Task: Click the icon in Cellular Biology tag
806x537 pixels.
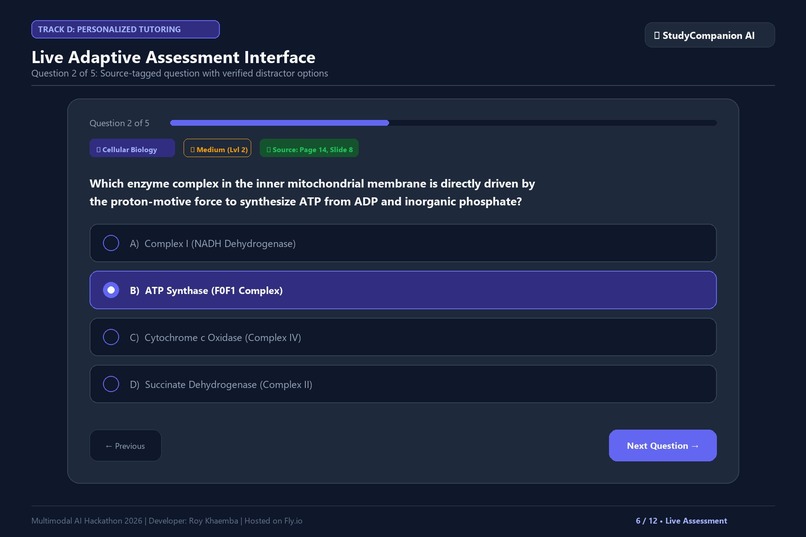Action: (98, 150)
